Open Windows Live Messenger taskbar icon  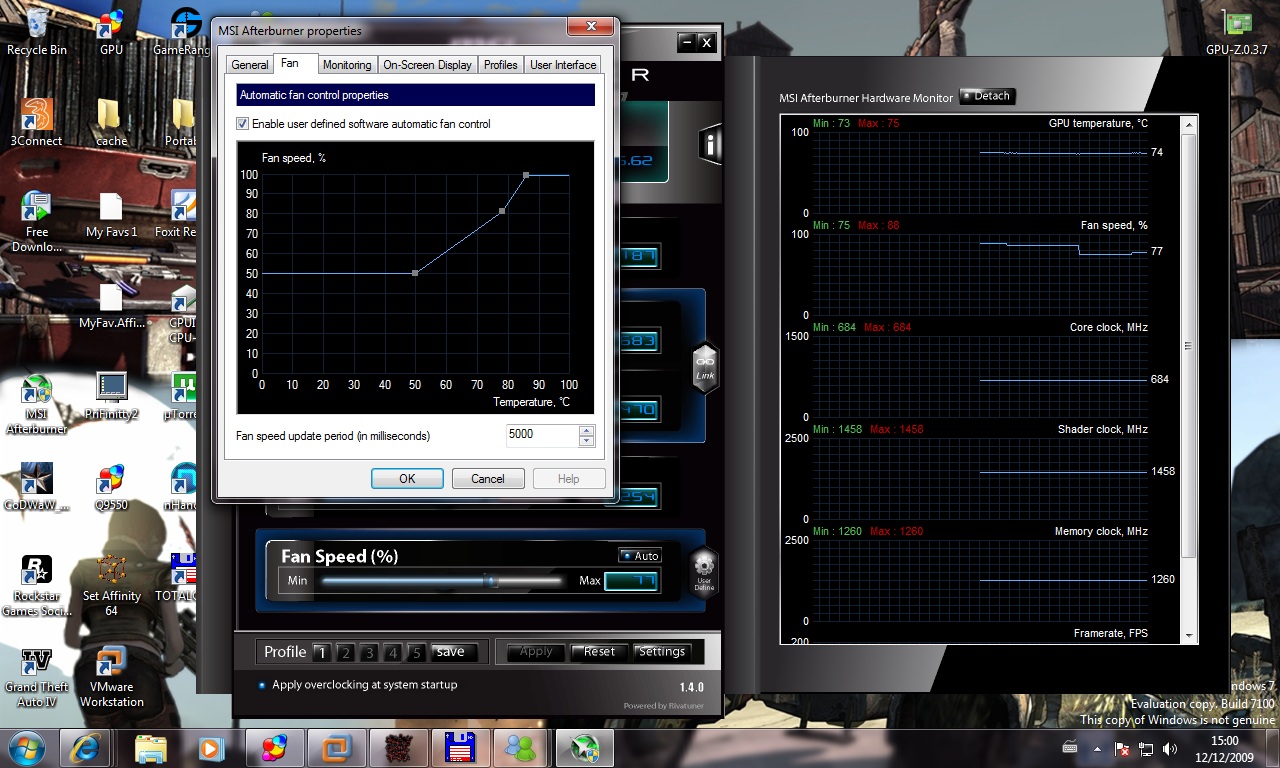coord(520,747)
